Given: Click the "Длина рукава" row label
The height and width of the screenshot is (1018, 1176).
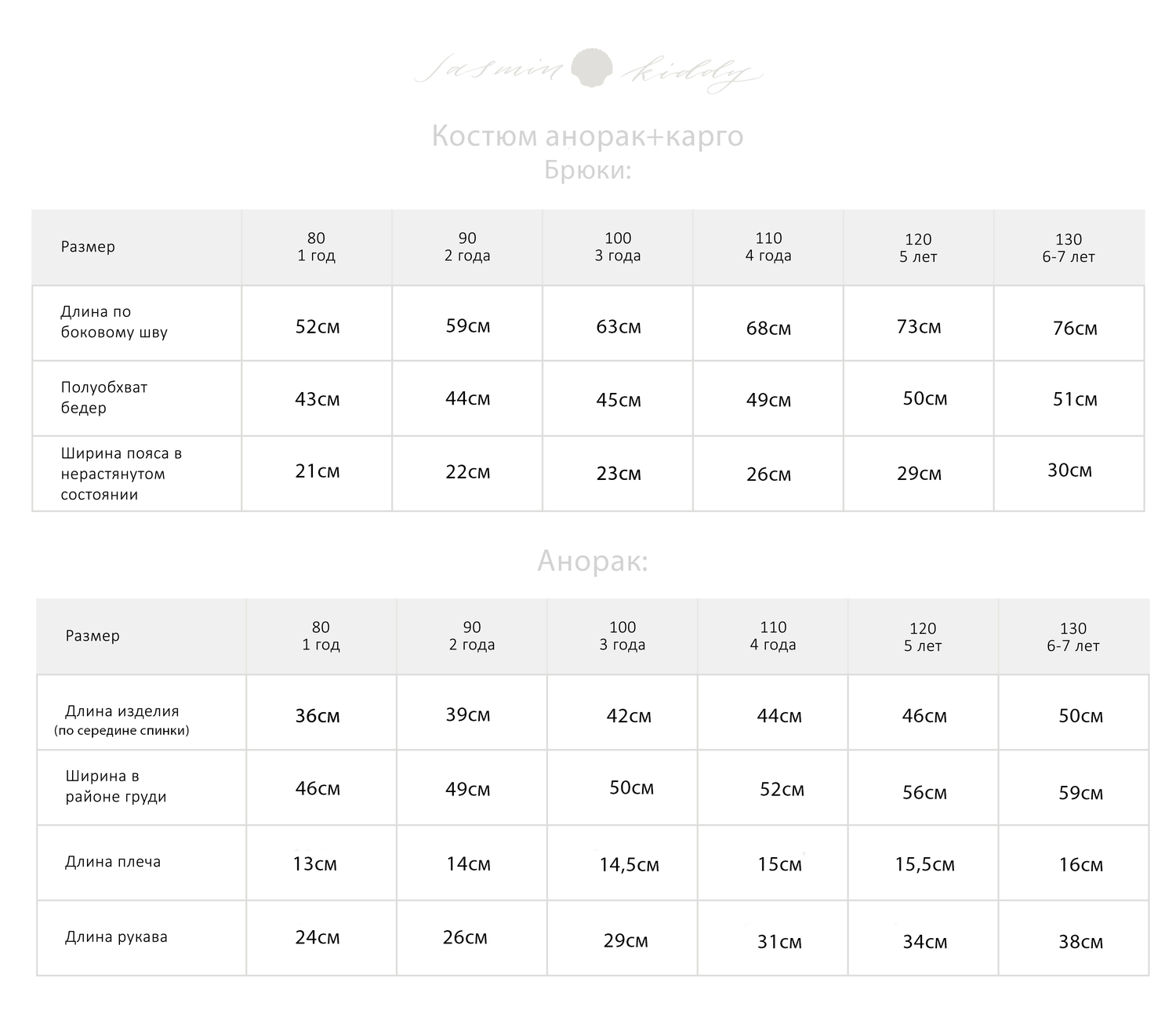Looking at the screenshot, I should coord(116,937).
